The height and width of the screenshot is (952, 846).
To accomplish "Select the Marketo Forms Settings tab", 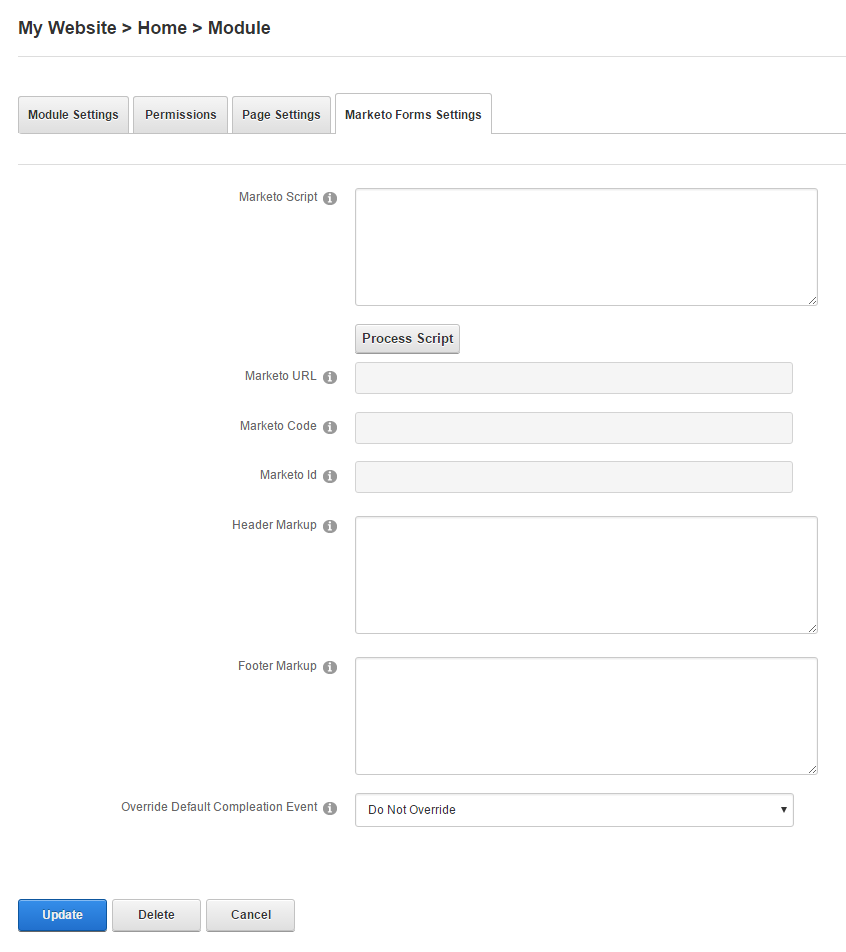I will click(413, 115).
